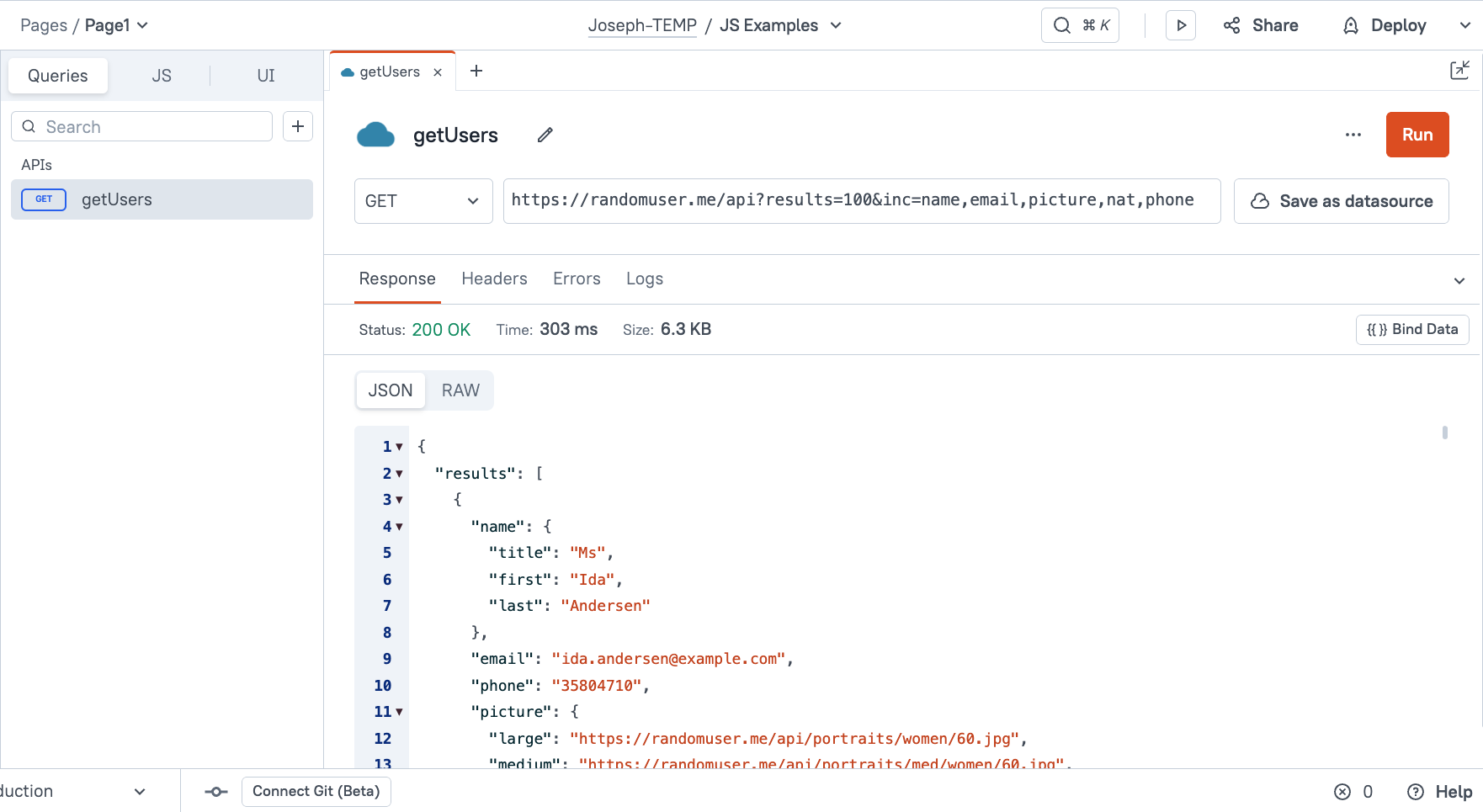Image resolution: width=1483 pixels, height=812 pixels.
Task: Switch to the Headers tab
Action: tap(494, 279)
